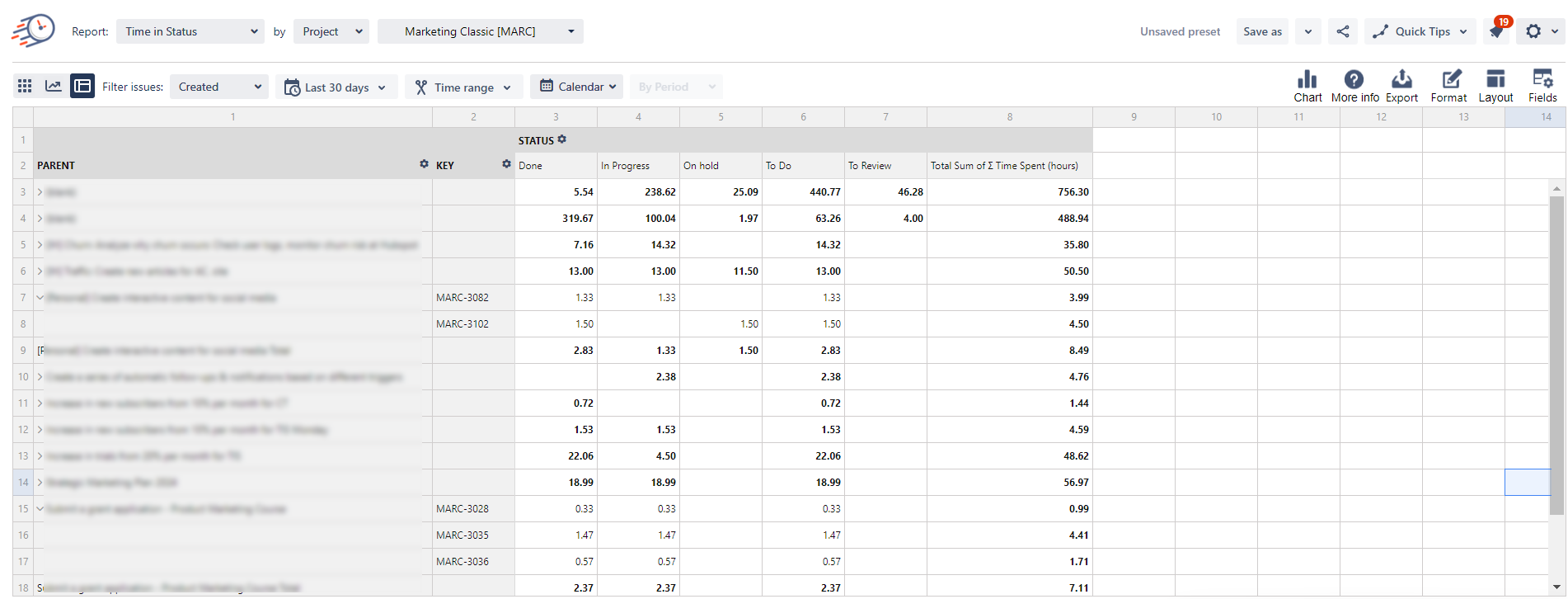Image resolution: width=1568 pixels, height=599 pixels.
Task: Open the Fields settings icon
Action: click(x=1542, y=80)
